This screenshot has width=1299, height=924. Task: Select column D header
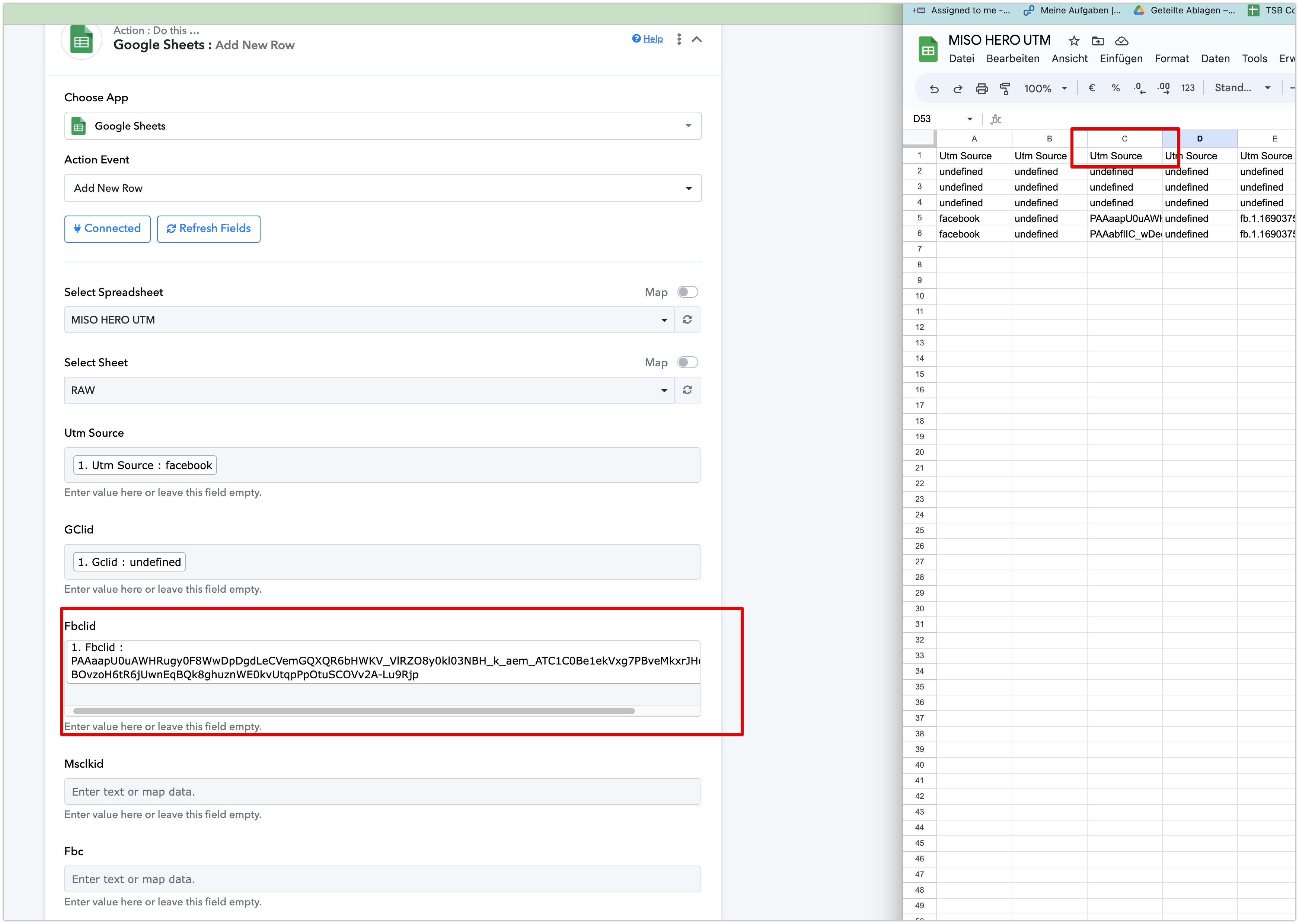(1200, 138)
